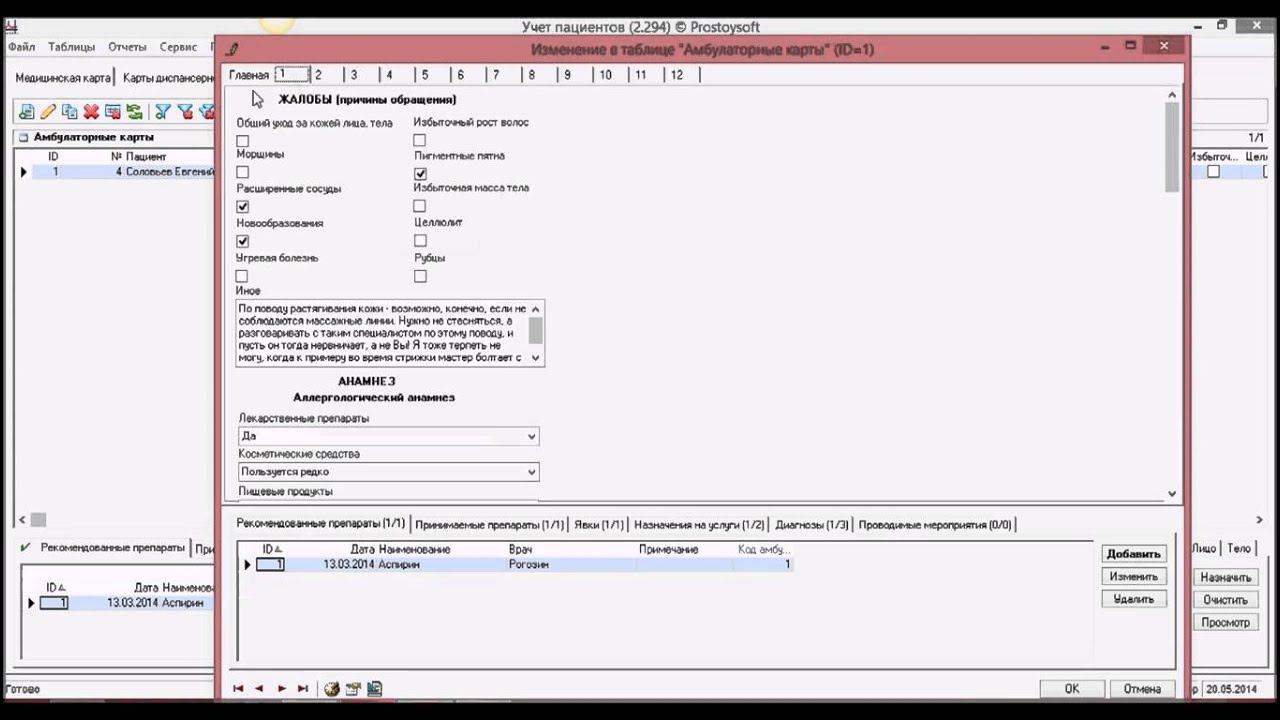Click the Добавить button

point(1134,554)
